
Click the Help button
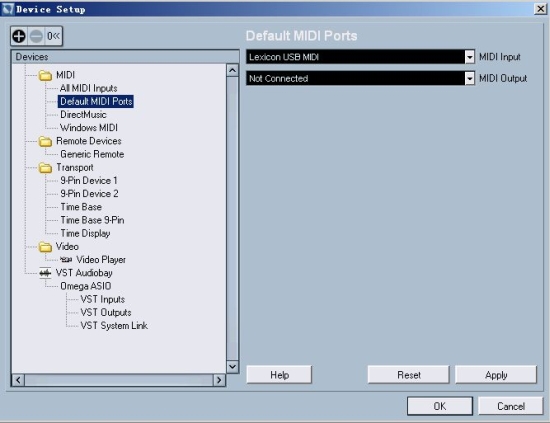pyautogui.click(x=279, y=375)
